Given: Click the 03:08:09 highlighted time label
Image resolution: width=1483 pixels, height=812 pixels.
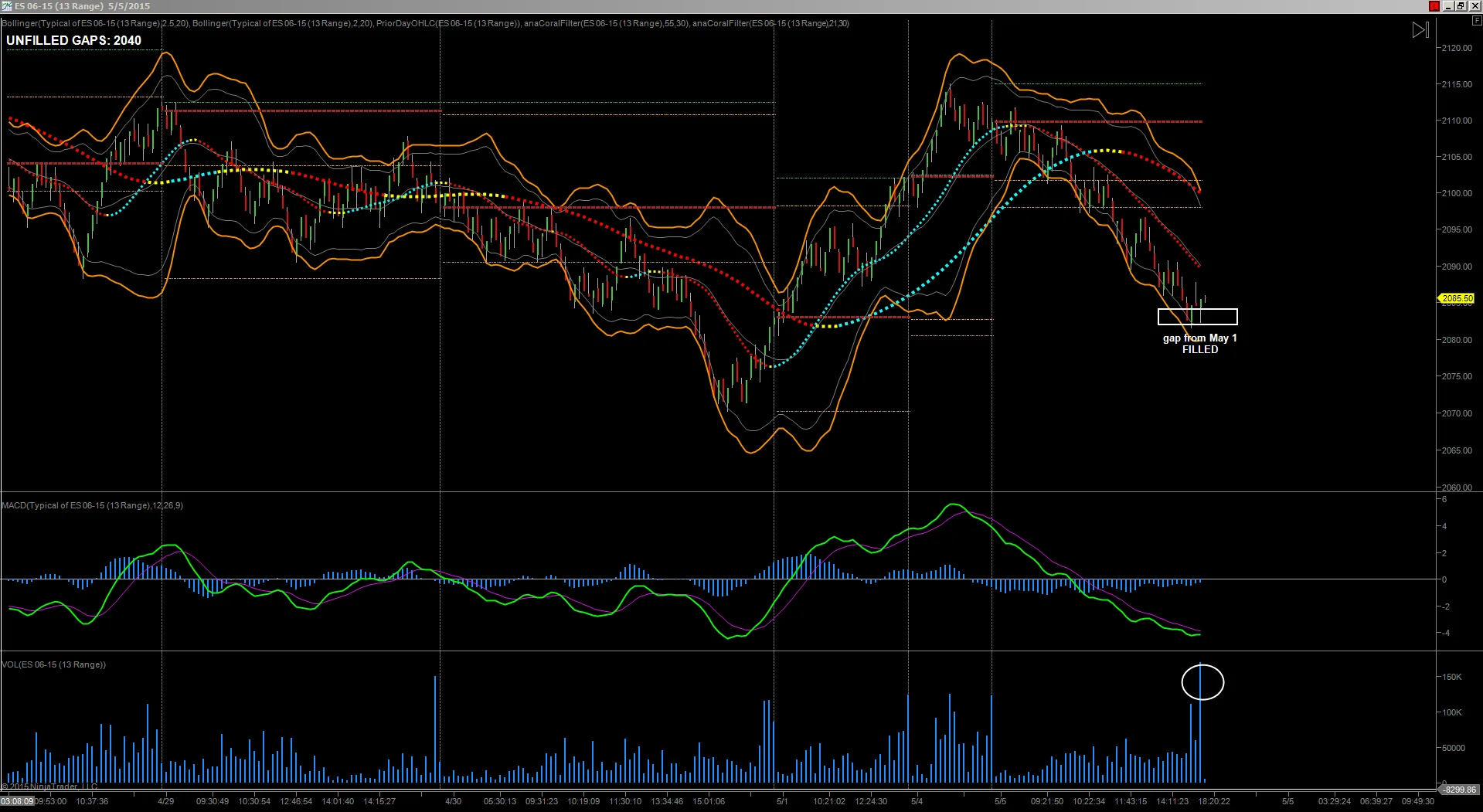Looking at the screenshot, I should pyautogui.click(x=17, y=802).
